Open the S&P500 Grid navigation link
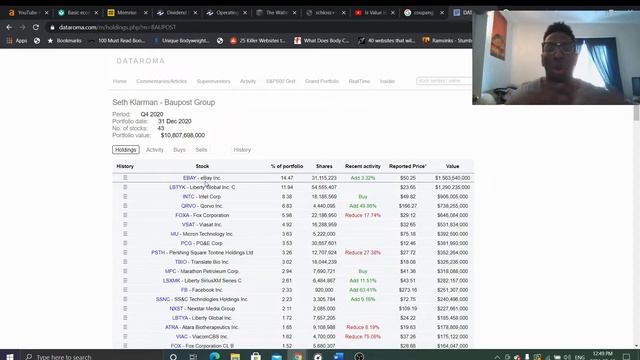This screenshot has width=640, height=360. click(x=280, y=81)
